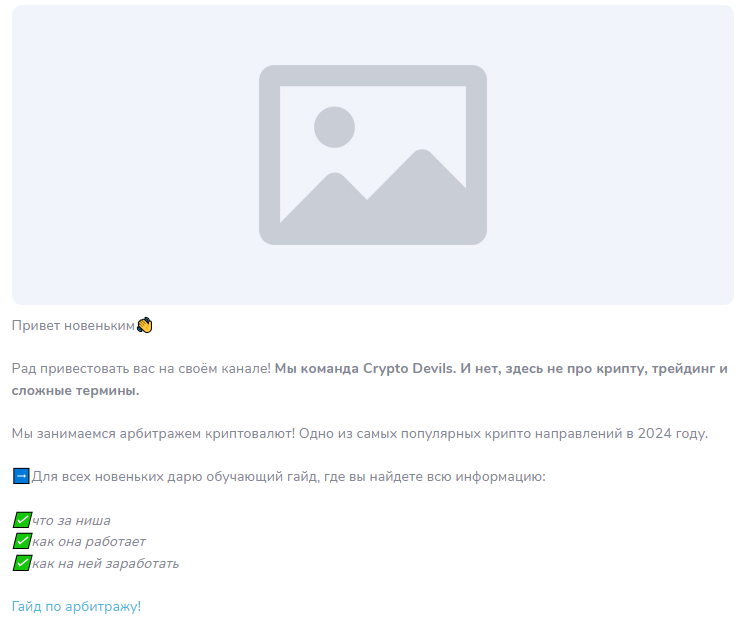Click the 'Привет новеньким' greeting text
The height and width of the screenshot is (627, 744).
tap(73, 326)
